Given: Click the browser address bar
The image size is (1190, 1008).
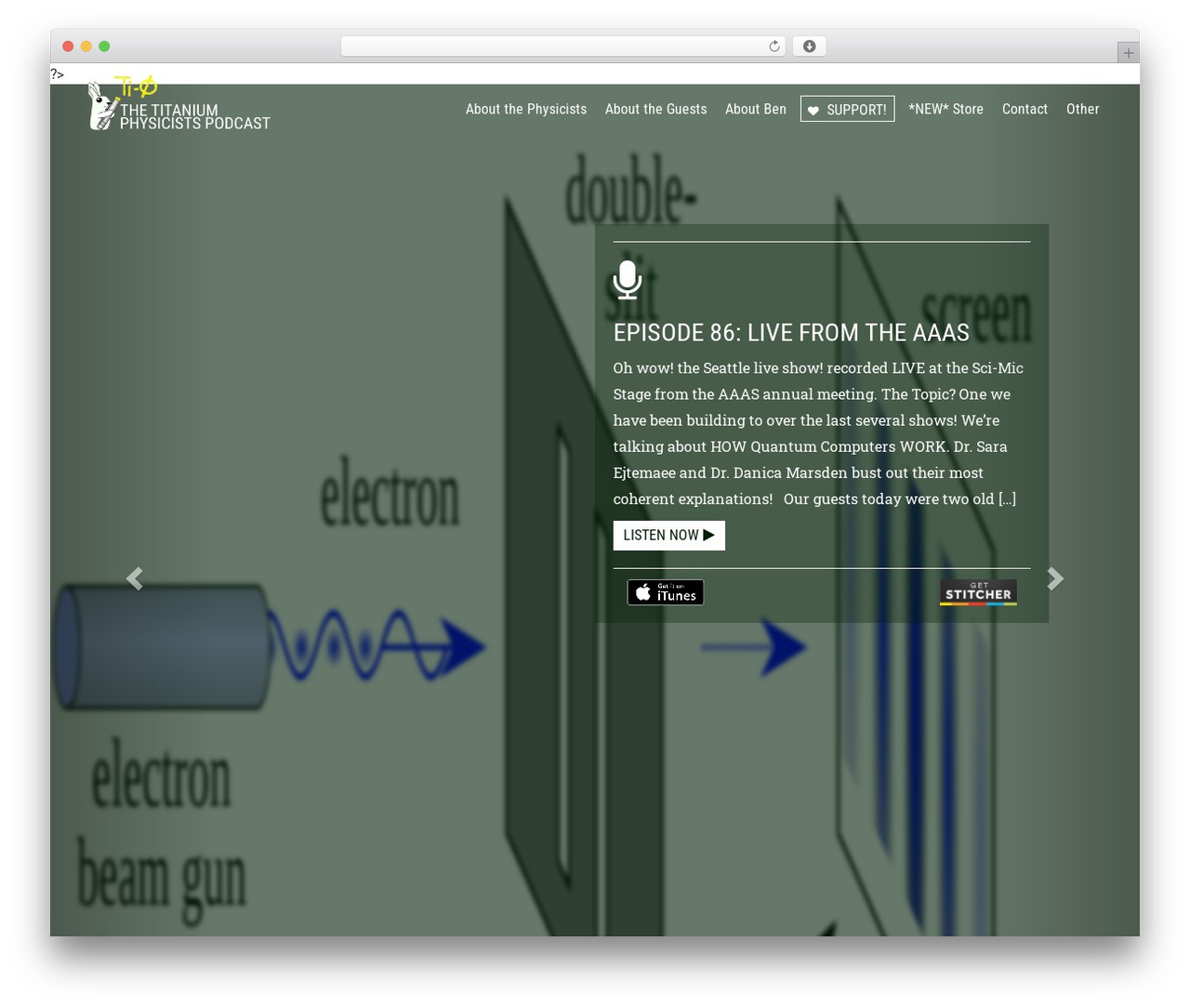Looking at the screenshot, I should click(x=562, y=46).
